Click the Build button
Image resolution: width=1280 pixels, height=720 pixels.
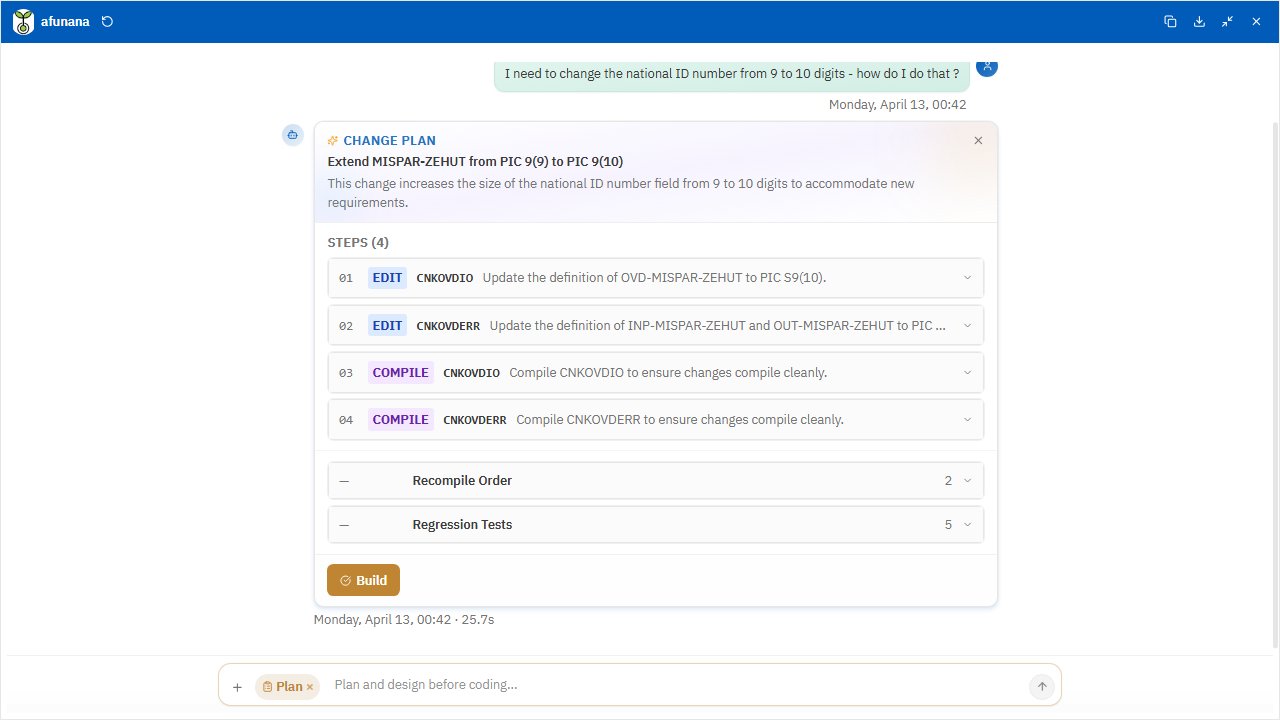[x=363, y=580]
